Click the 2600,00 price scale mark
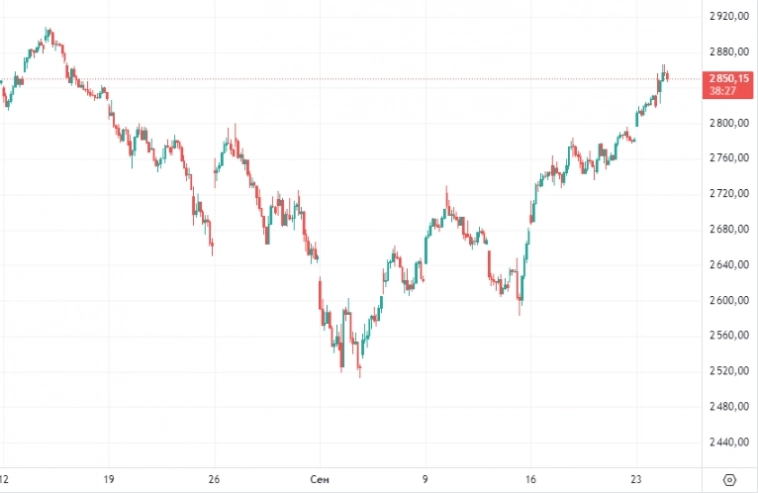Screen dimensions: 758x493 click(729, 300)
